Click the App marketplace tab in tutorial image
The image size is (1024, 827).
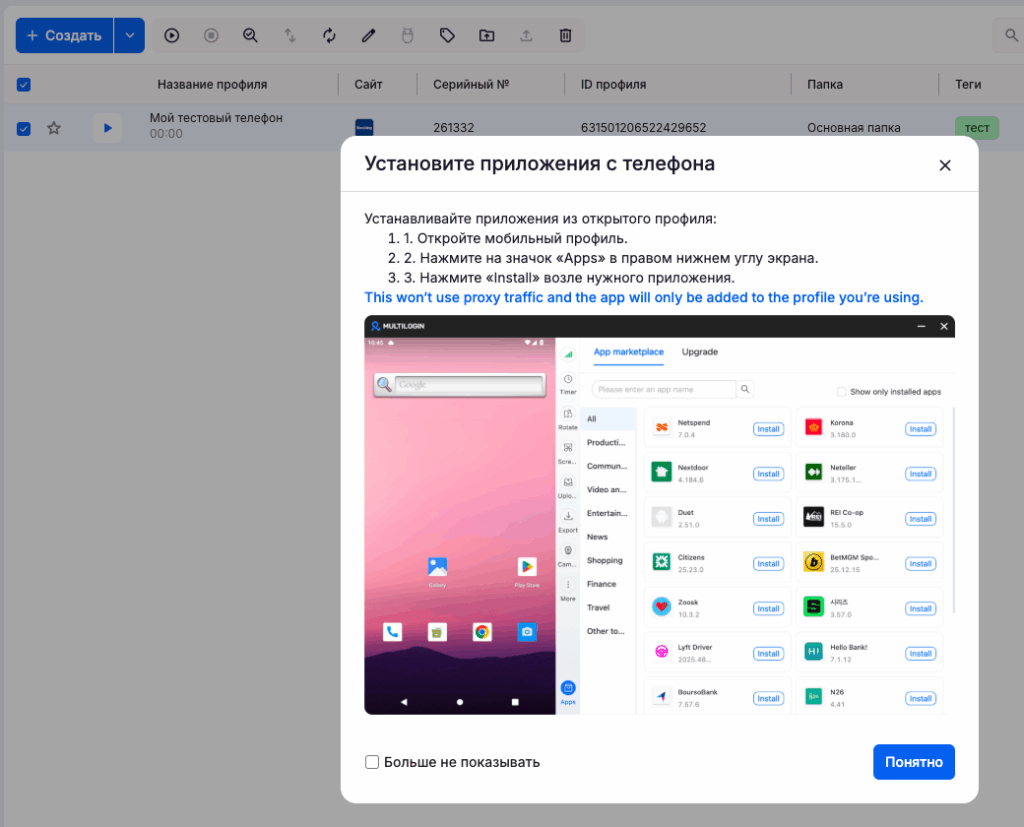pyautogui.click(x=628, y=351)
